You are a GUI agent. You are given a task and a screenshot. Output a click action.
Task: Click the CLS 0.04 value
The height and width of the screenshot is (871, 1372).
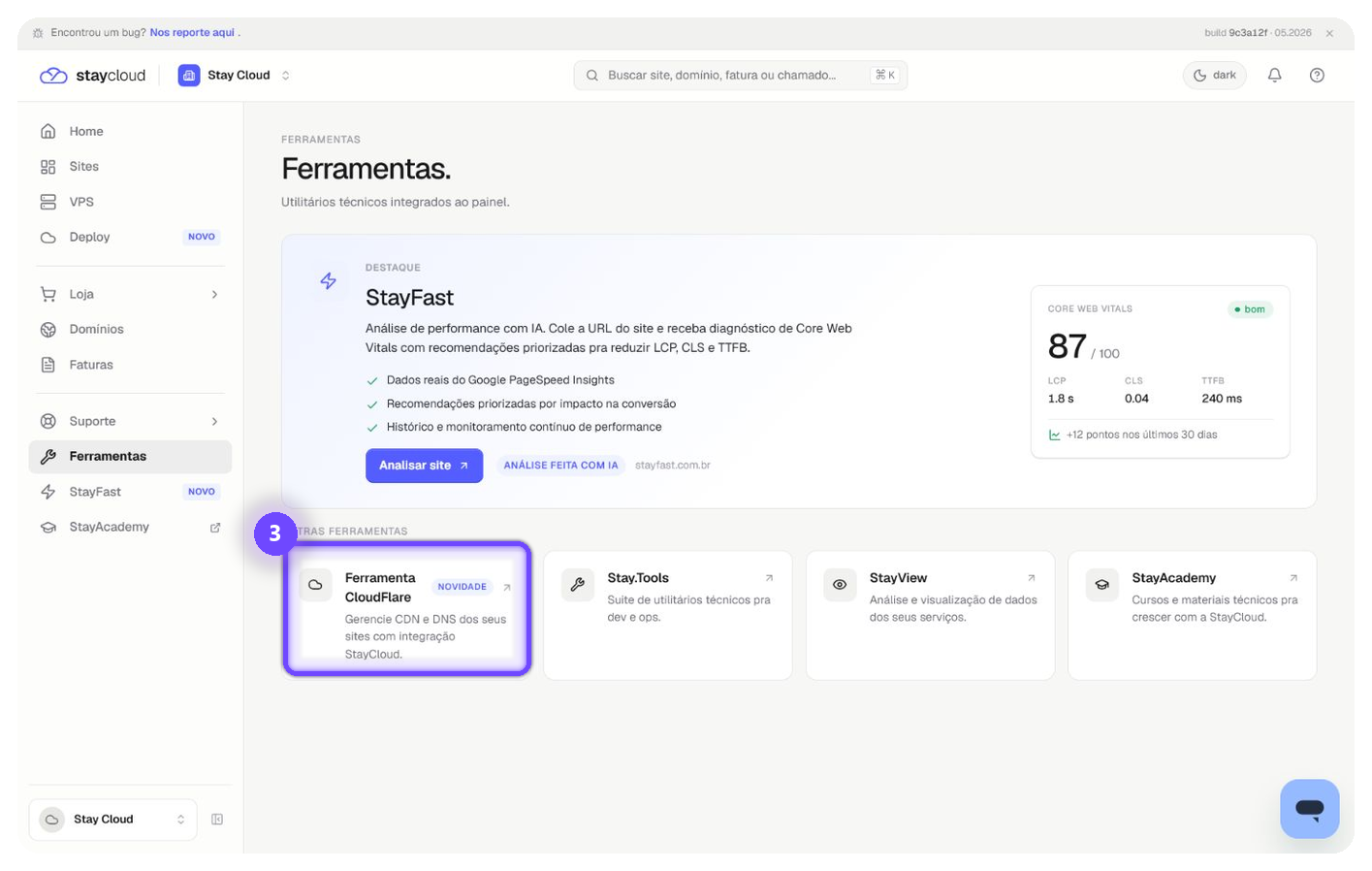tap(1136, 399)
